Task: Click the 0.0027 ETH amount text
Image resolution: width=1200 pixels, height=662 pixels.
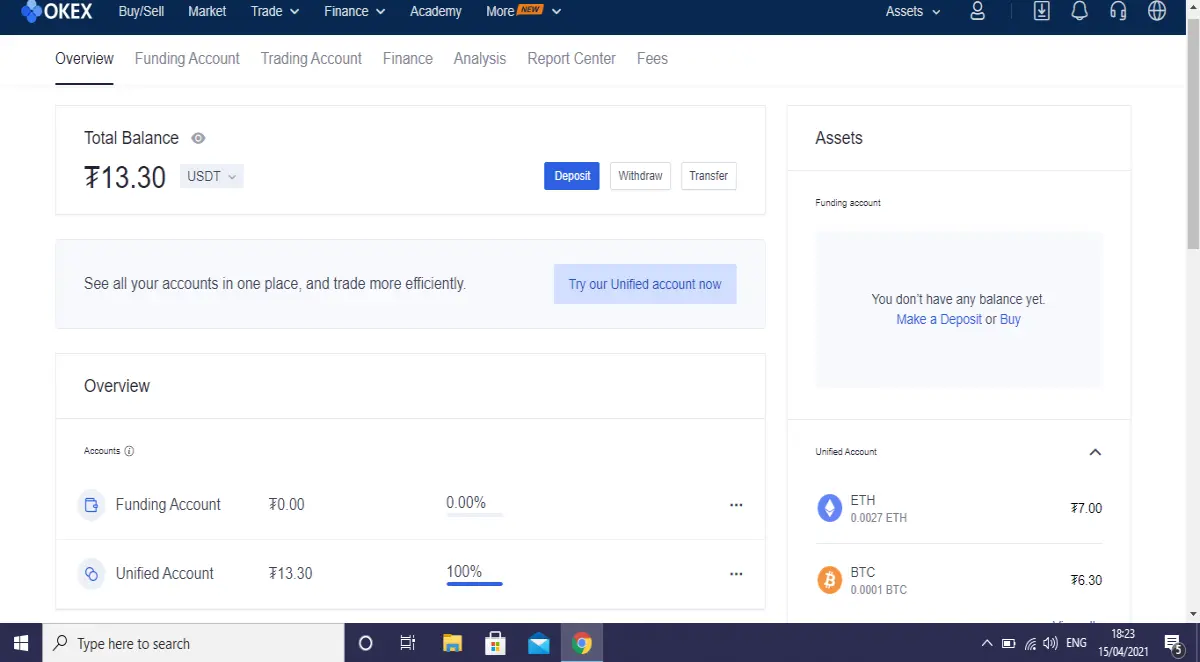Action: coord(879,518)
